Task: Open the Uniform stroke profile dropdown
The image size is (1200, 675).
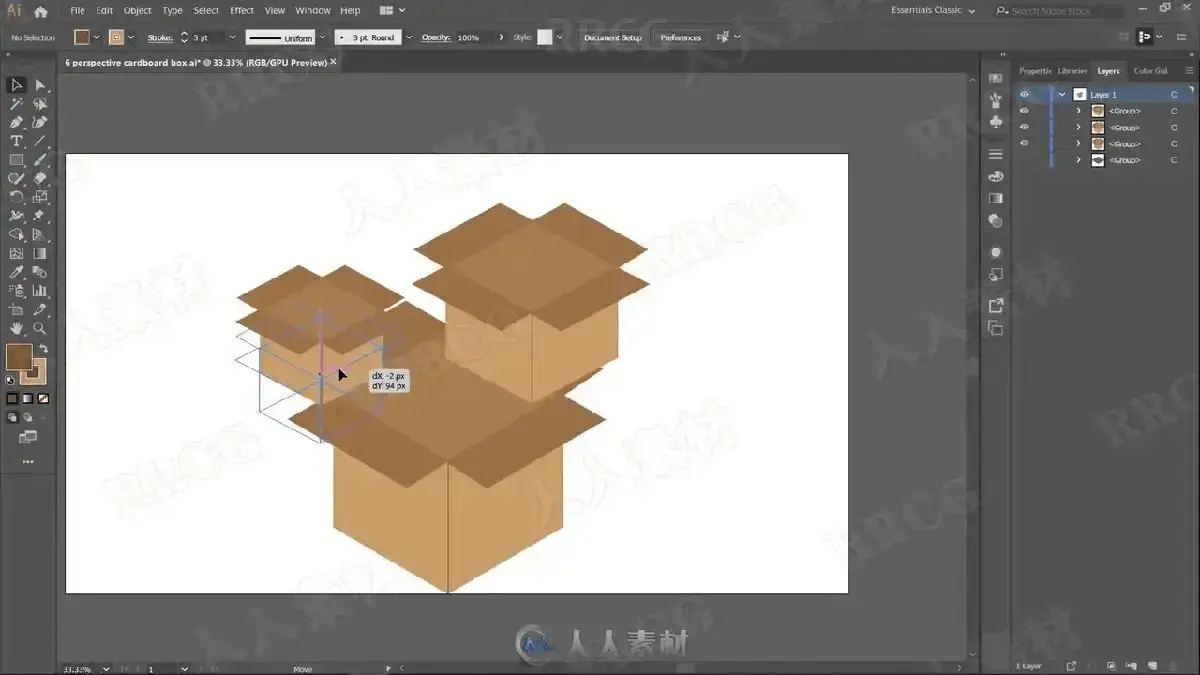Action: point(322,37)
